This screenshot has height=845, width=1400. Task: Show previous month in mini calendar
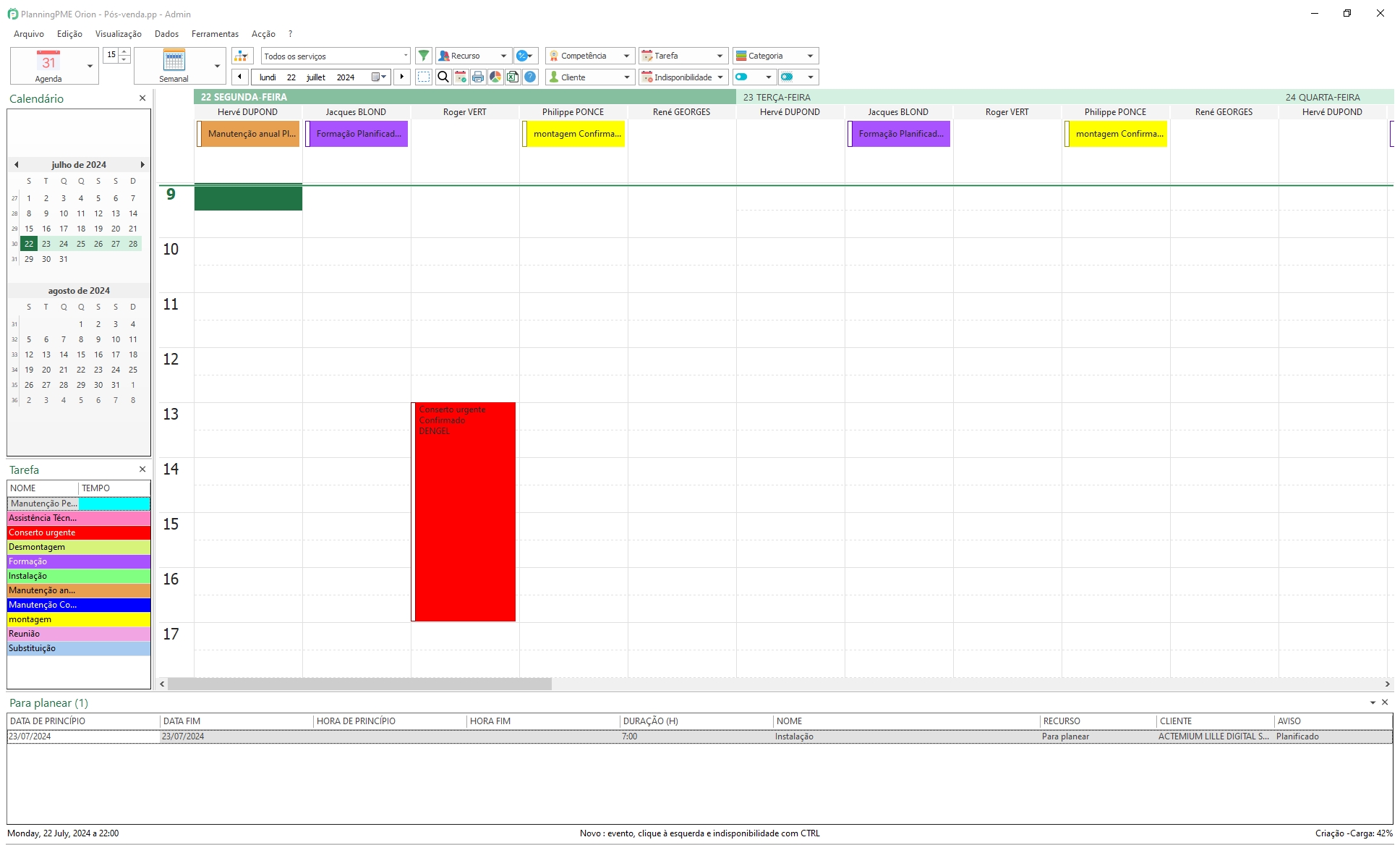16,164
